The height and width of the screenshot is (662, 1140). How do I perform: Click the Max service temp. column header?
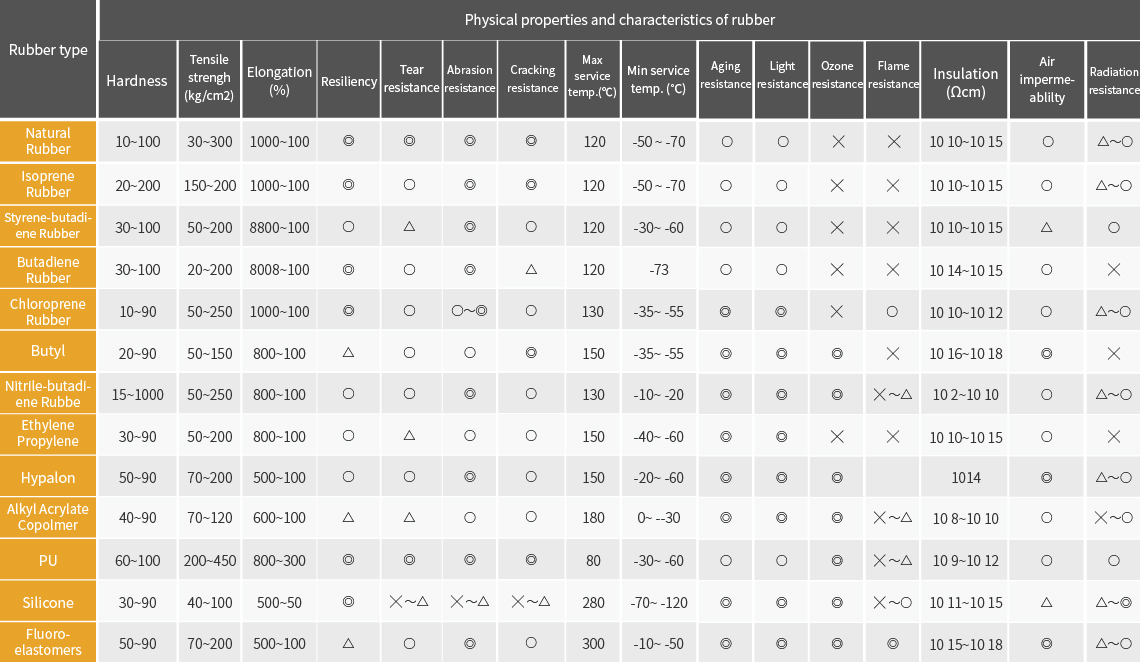pyautogui.click(x=593, y=81)
